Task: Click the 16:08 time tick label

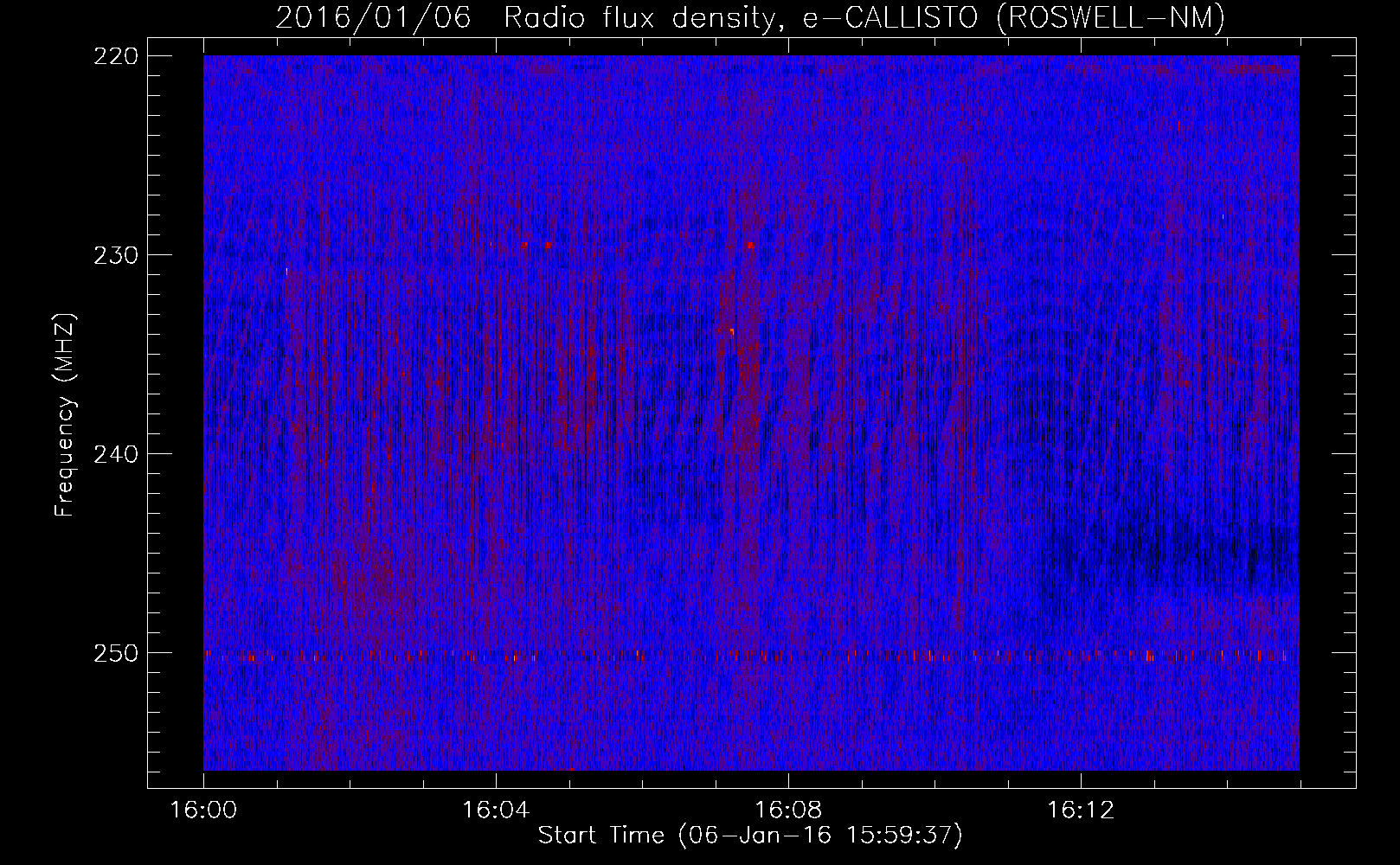Action: 788,811
